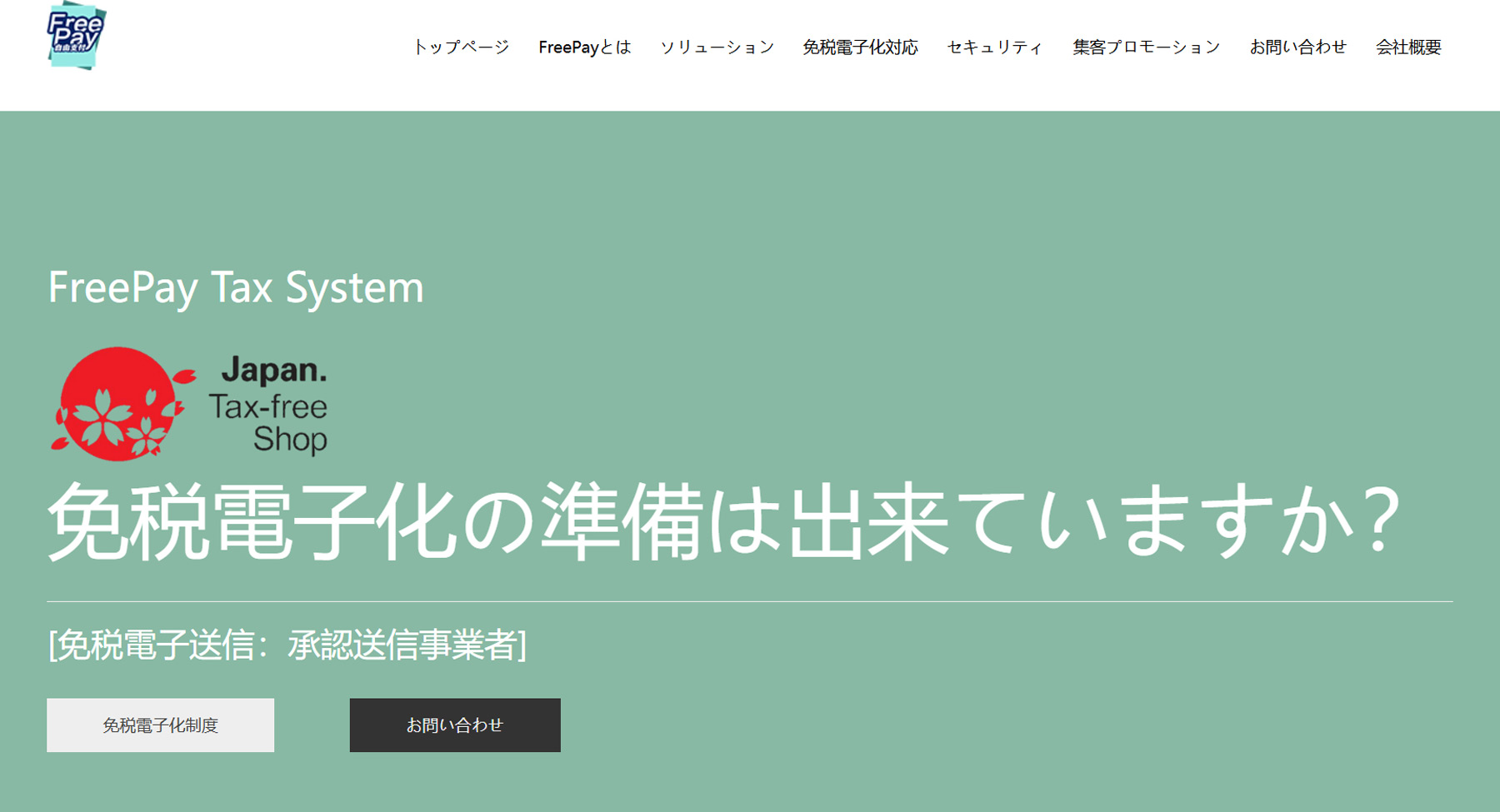Click お問い合わせ in the top navigation
This screenshot has height=812, width=1500.
[x=1297, y=47]
